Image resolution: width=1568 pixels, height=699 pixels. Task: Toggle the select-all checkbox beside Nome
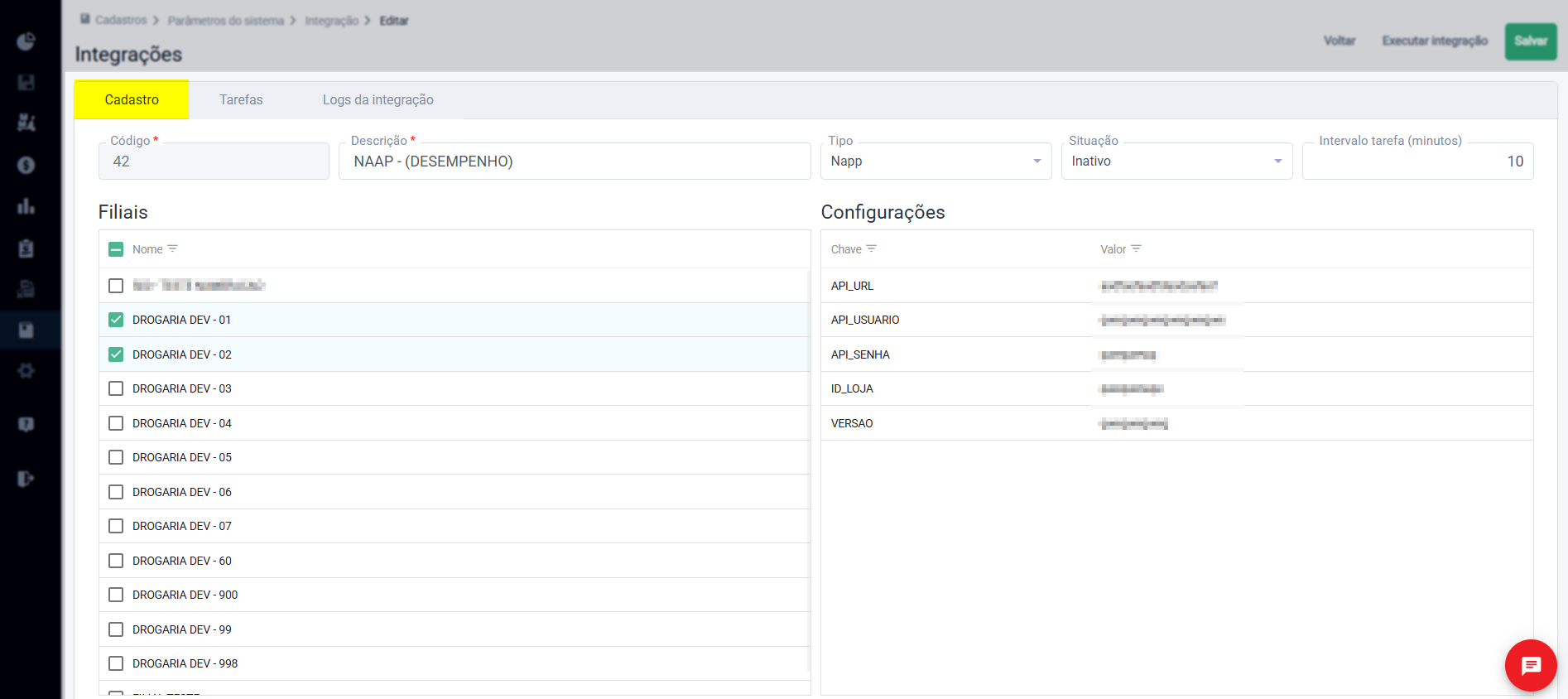point(116,249)
